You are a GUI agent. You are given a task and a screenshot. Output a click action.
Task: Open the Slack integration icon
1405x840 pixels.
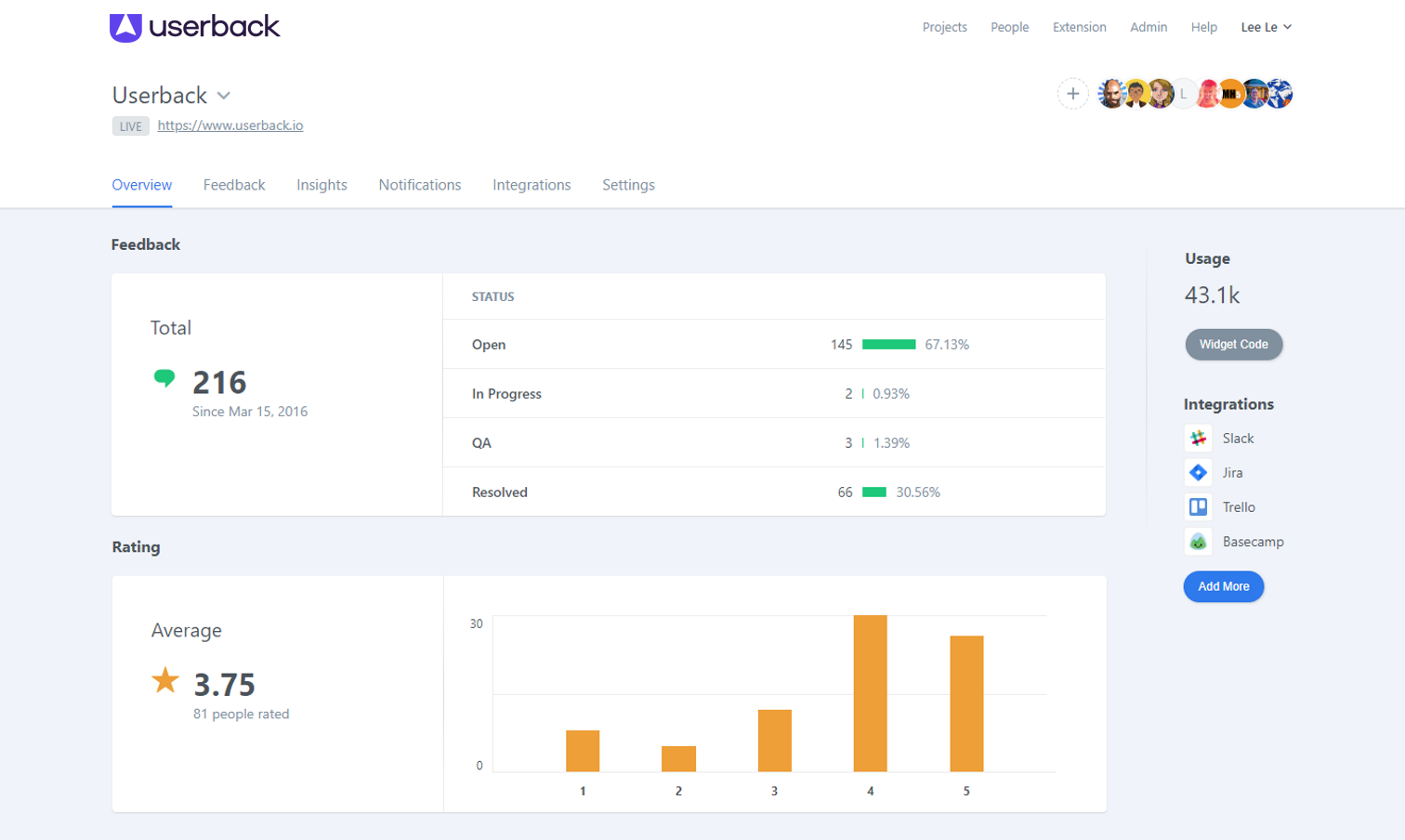coord(1198,439)
